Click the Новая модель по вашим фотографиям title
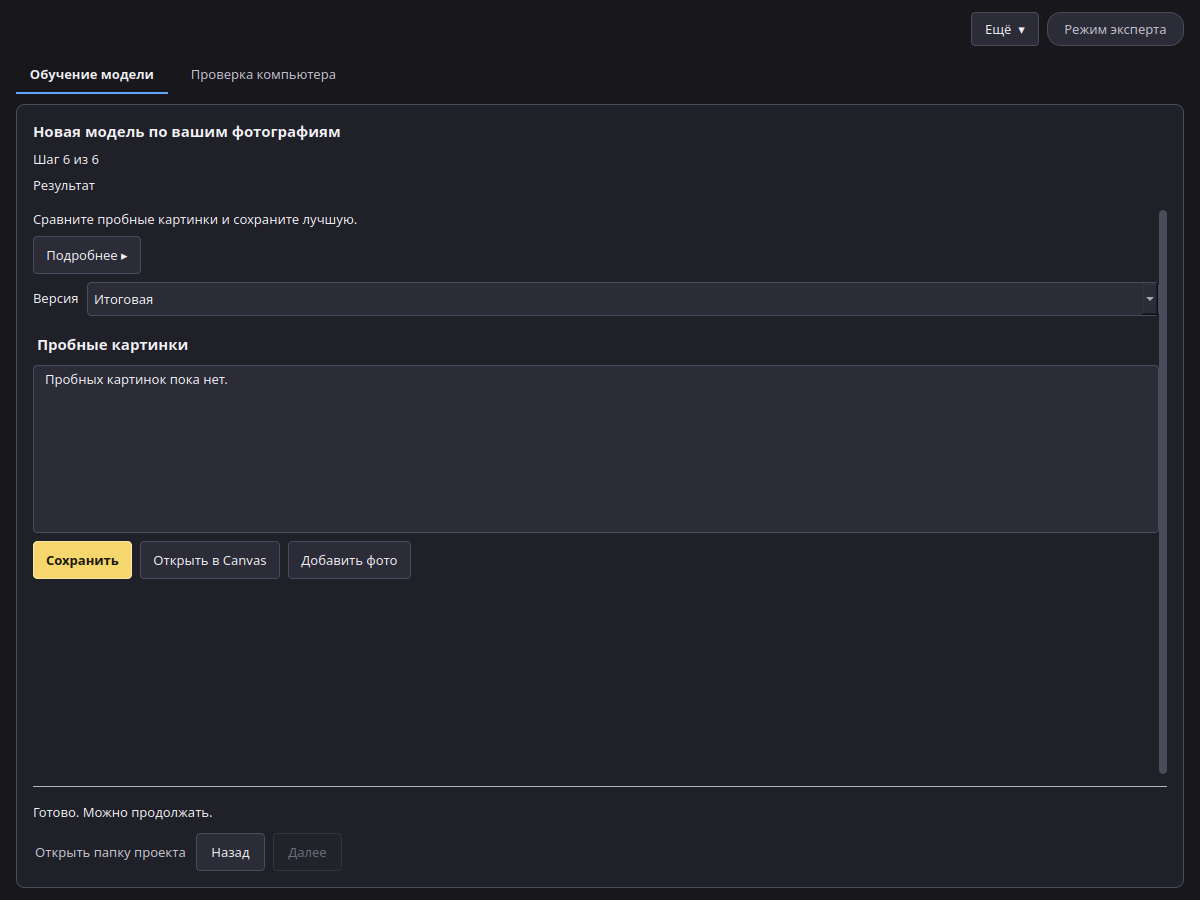The image size is (1200, 900). [187, 132]
